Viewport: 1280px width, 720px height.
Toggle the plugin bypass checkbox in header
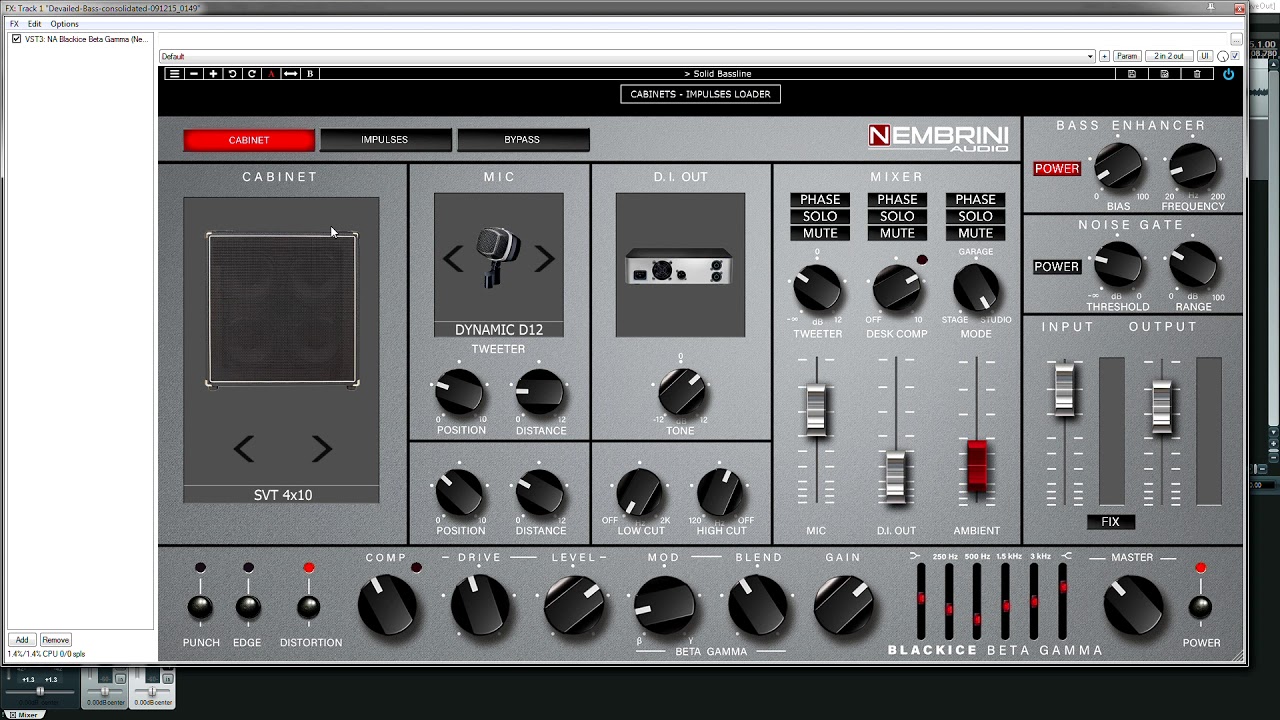pos(1236,56)
